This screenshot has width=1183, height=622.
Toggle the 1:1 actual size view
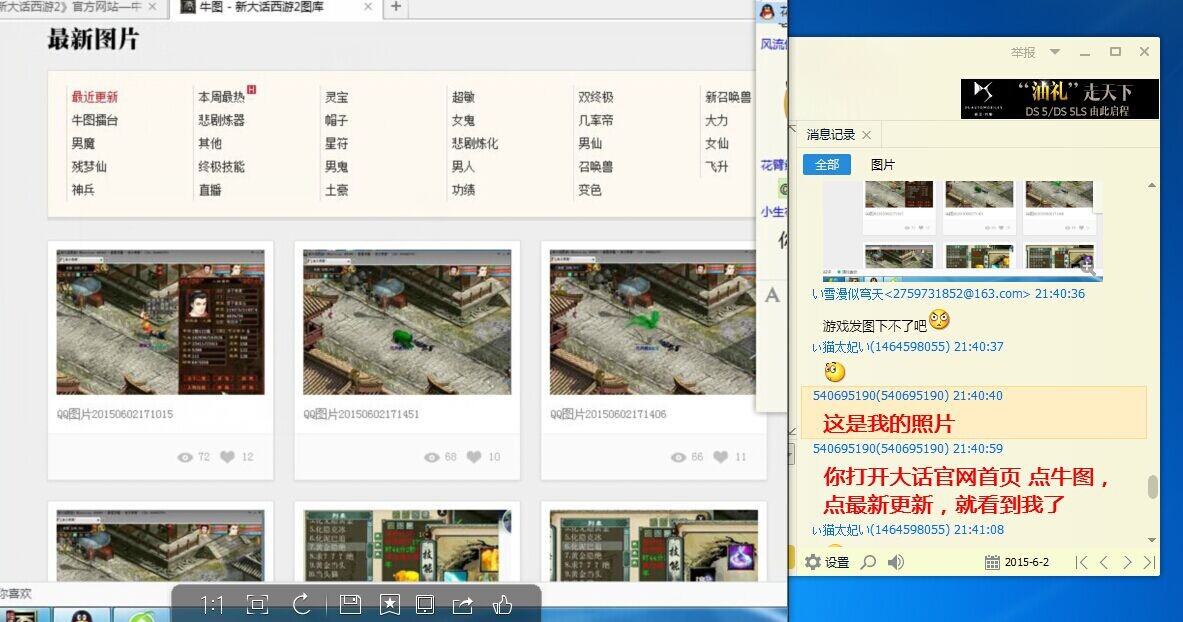pyautogui.click(x=212, y=604)
